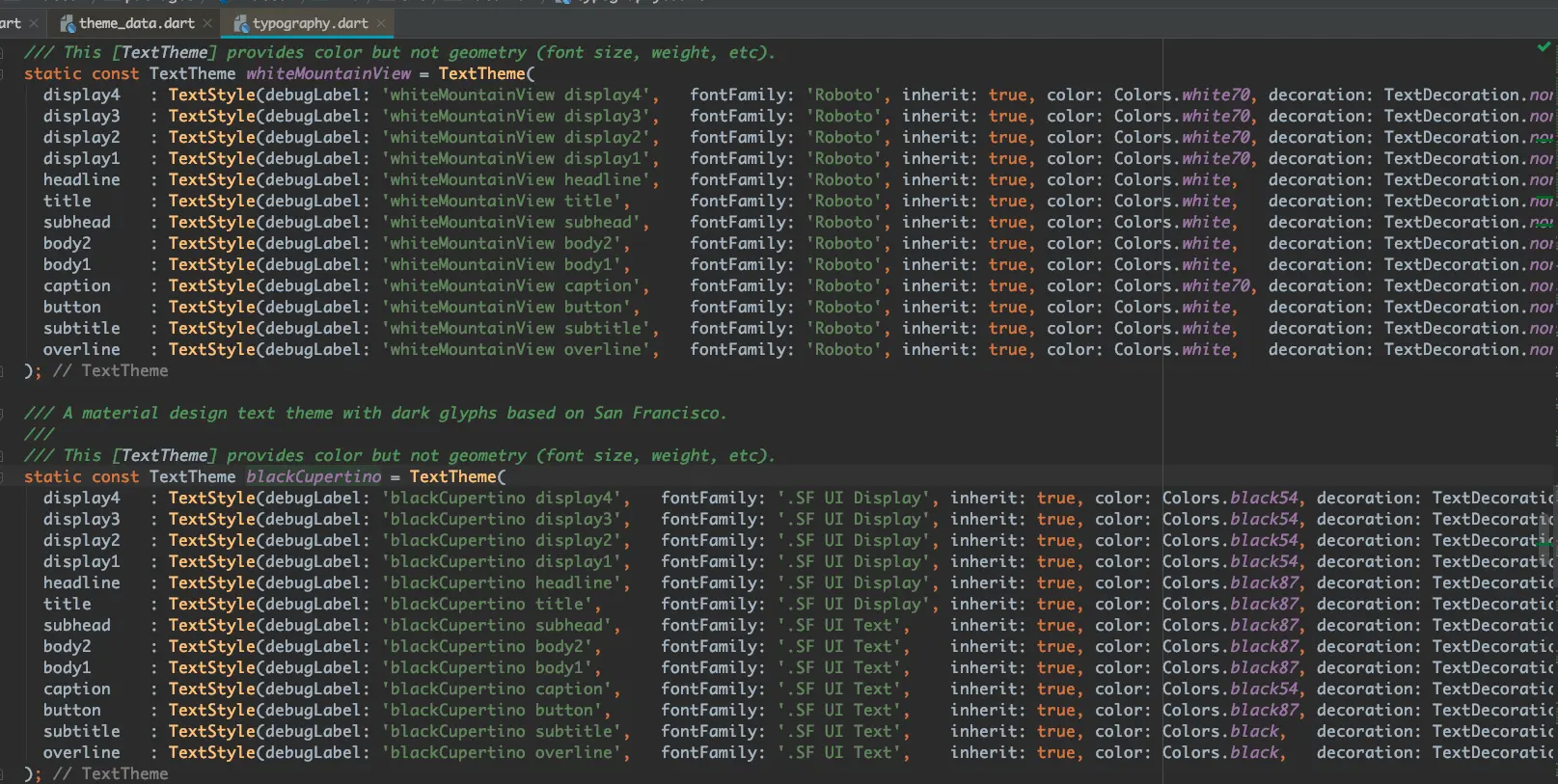This screenshot has width=1558, height=784.
Task: Click the string 'whiteMountainView caption'
Action: pyautogui.click(x=511, y=286)
